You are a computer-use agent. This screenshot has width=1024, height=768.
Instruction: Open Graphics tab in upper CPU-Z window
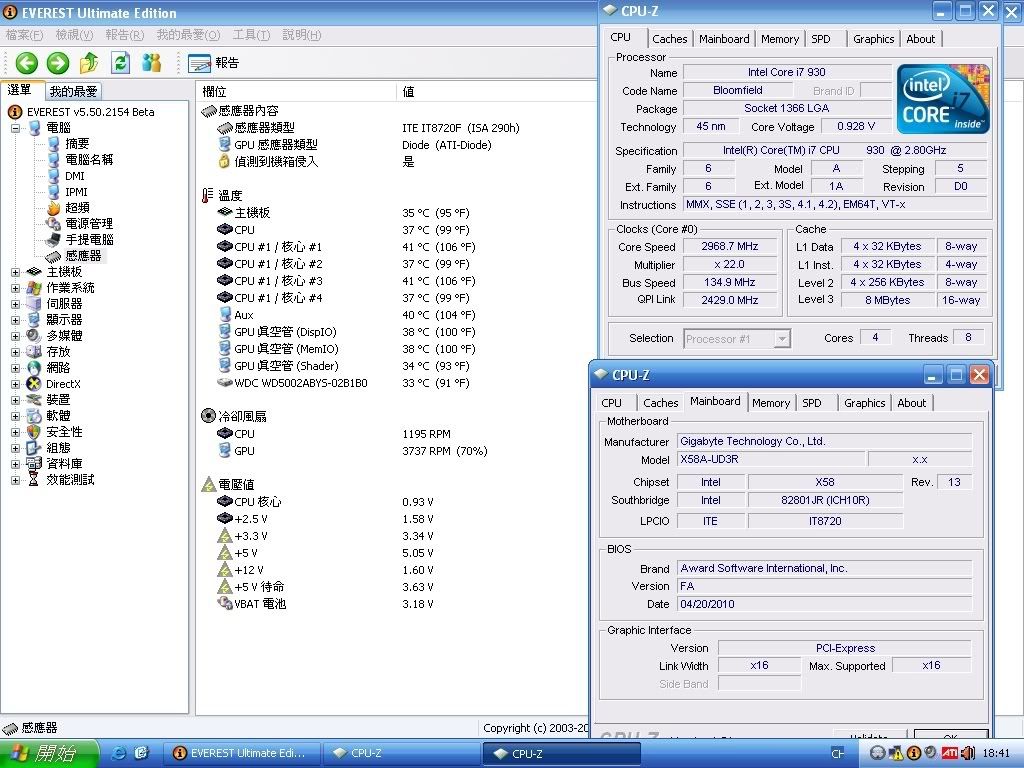tap(873, 39)
